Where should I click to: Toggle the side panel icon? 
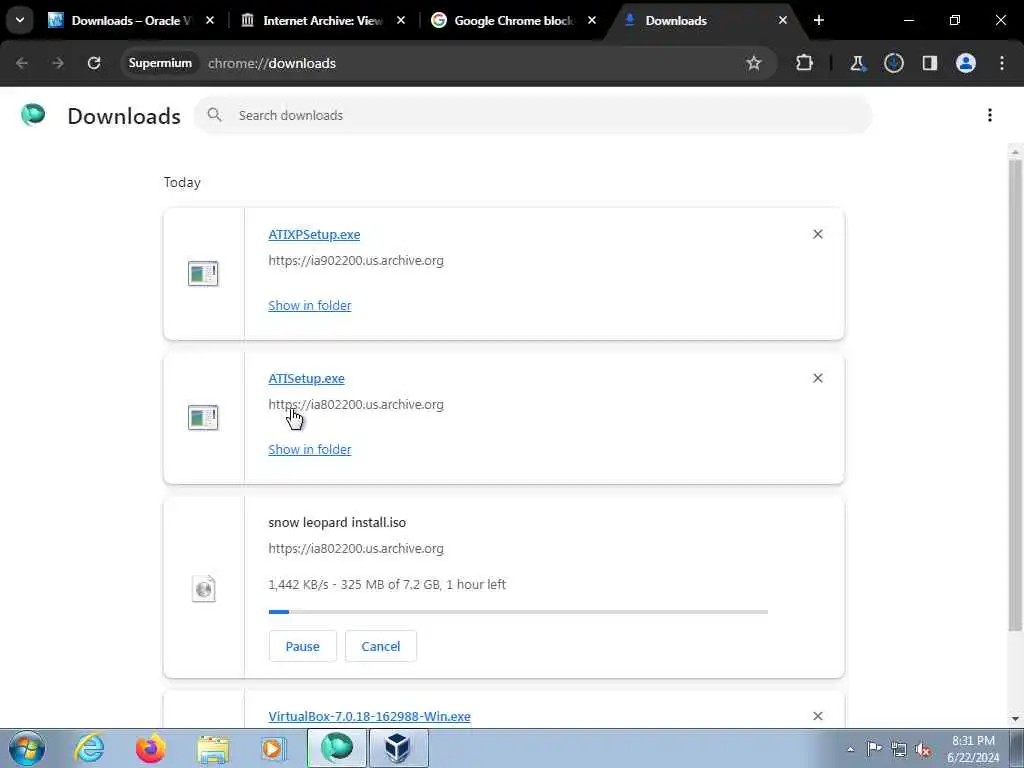pos(930,63)
